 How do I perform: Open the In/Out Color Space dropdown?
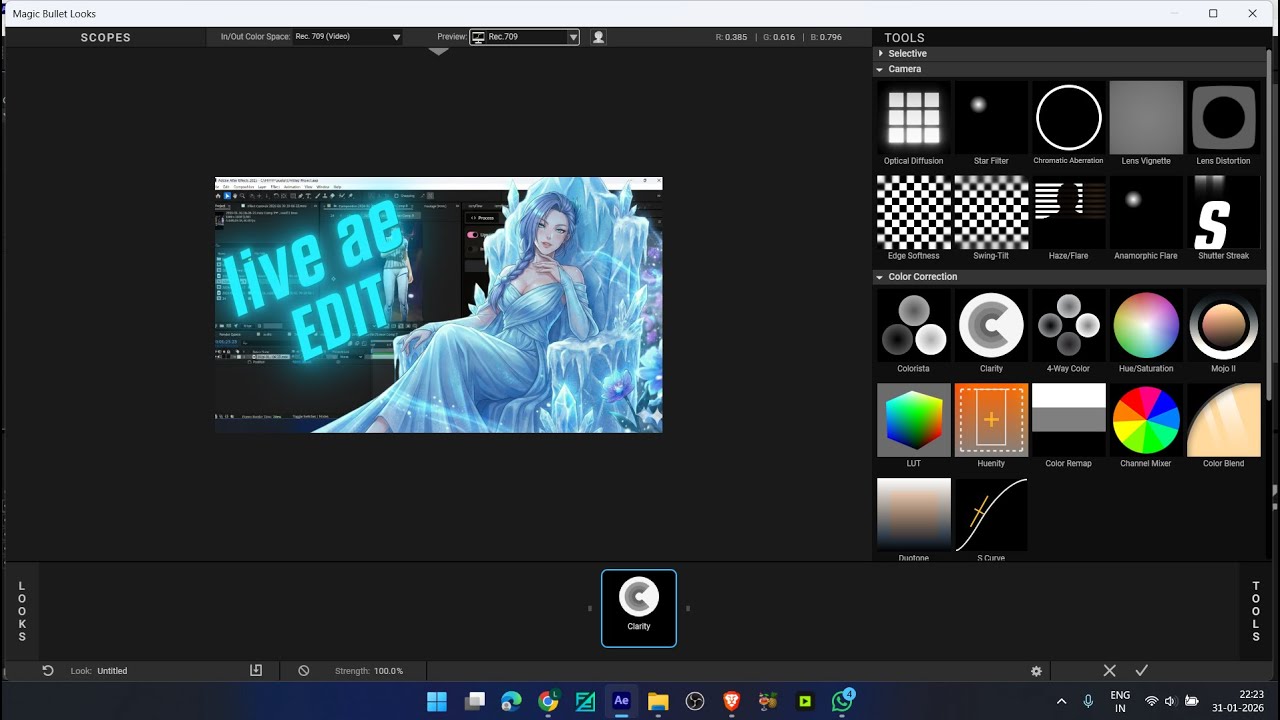(348, 37)
